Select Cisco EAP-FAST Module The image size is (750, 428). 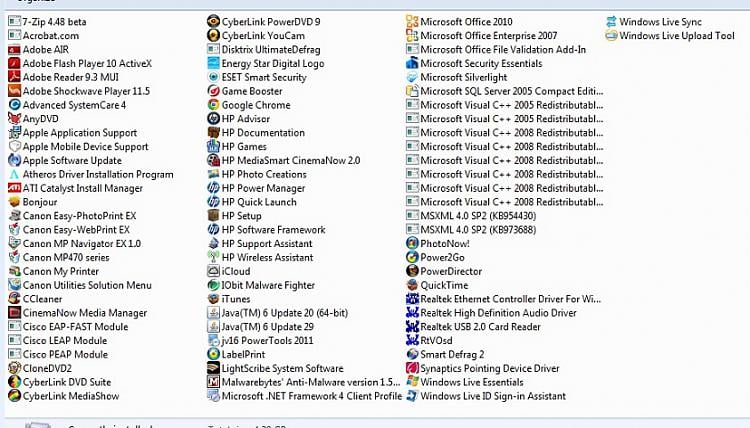tap(68, 327)
